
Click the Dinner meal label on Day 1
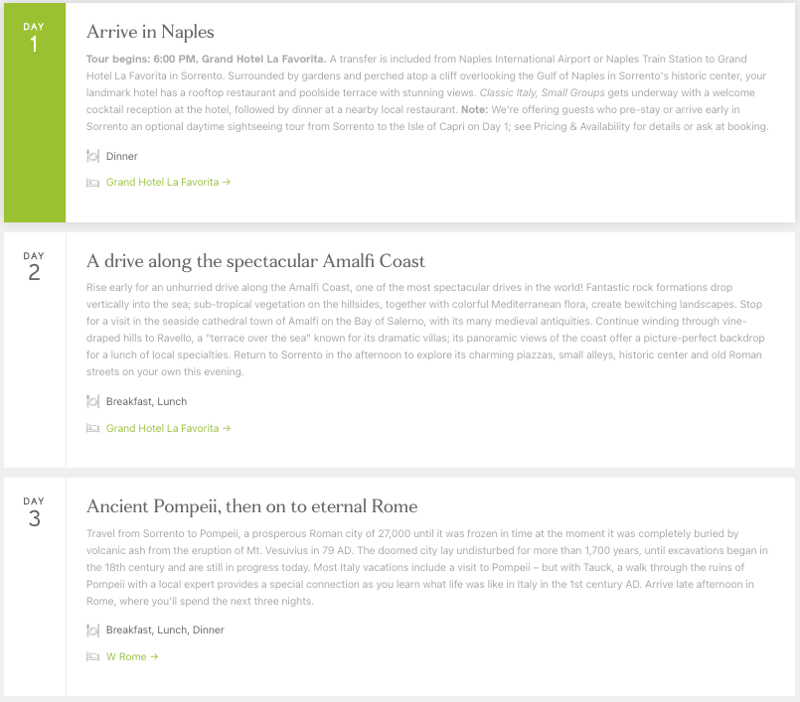[x=122, y=156]
